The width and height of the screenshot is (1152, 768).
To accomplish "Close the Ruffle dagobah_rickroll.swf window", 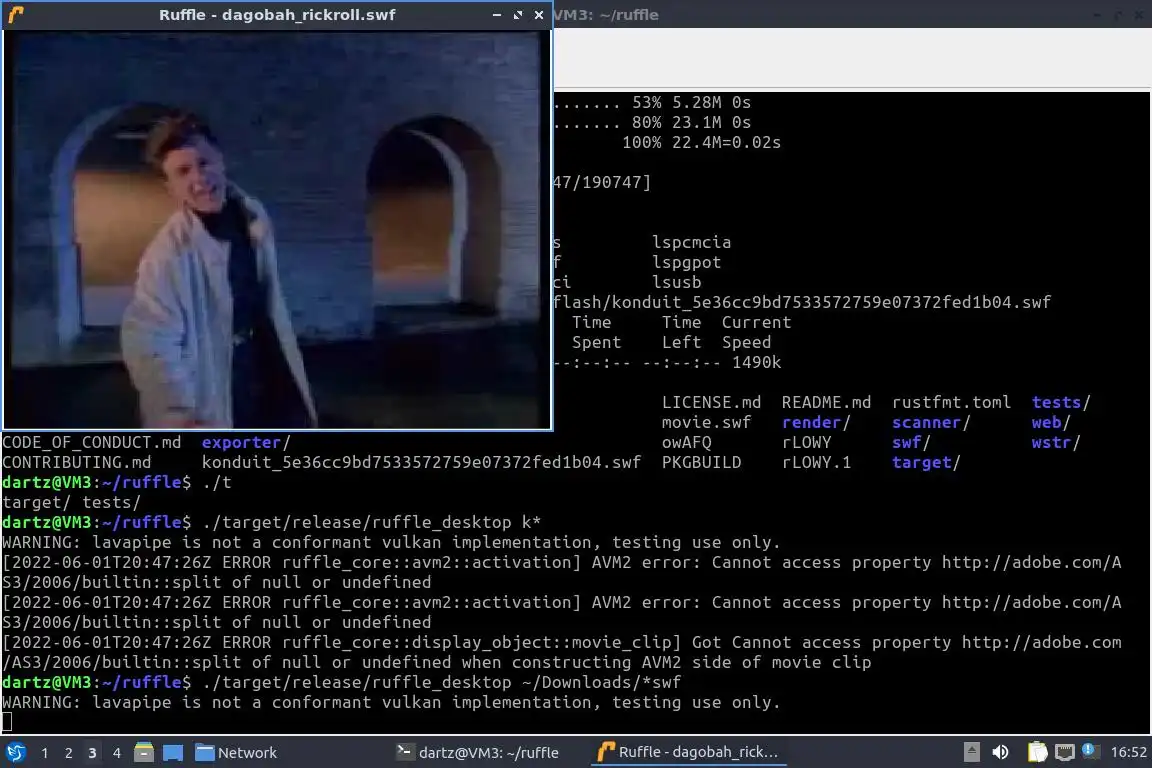I will coord(539,15).
